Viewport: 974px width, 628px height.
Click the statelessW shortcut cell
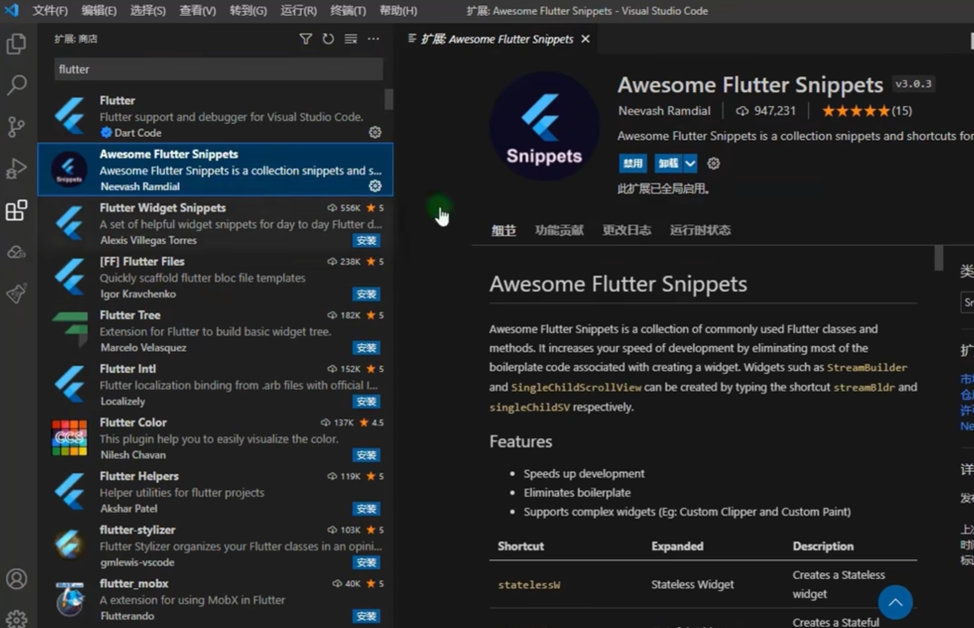pyautogui.click(x=529, y=585)
